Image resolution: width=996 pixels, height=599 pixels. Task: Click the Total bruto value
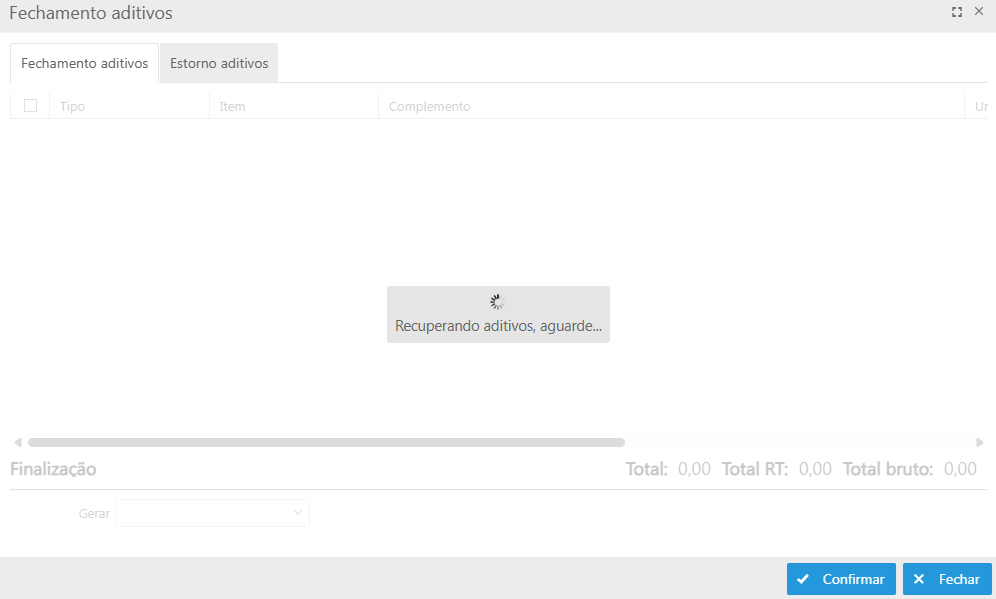tap(960, 469)
